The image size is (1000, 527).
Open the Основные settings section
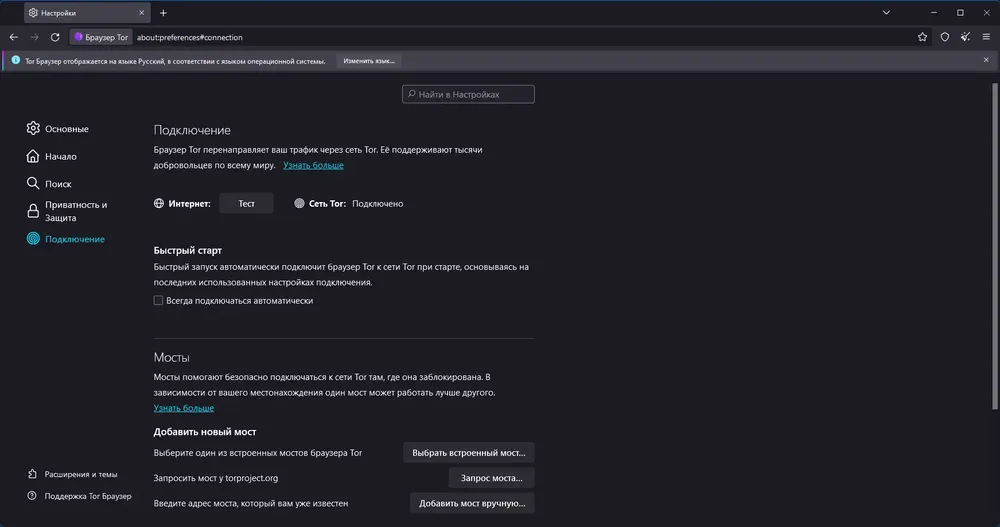pos(57,128)
